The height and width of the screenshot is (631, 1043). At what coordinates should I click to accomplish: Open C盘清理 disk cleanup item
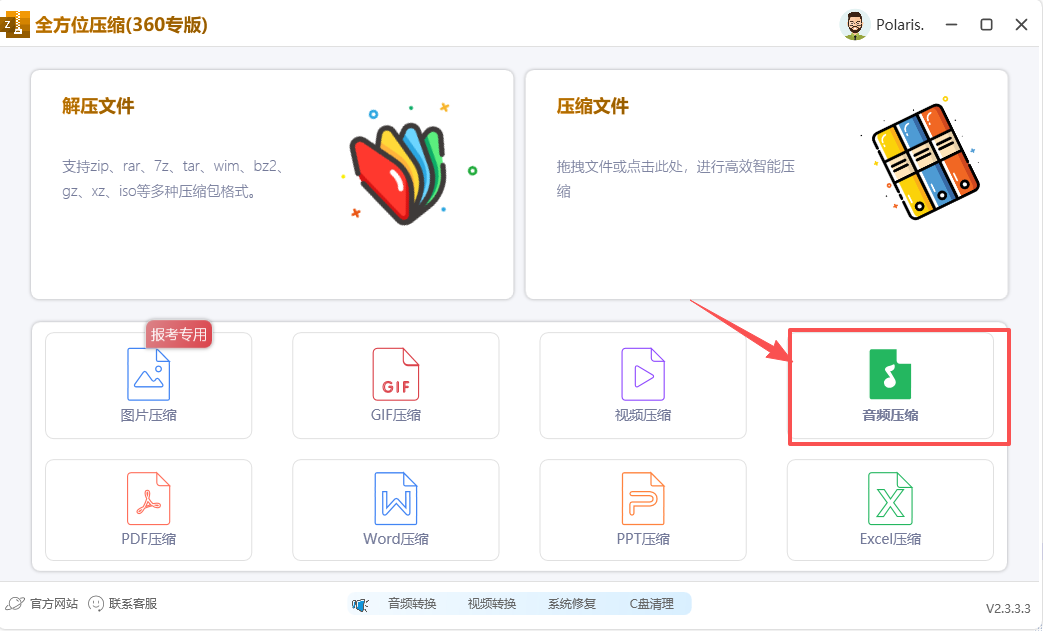point(651,604)
